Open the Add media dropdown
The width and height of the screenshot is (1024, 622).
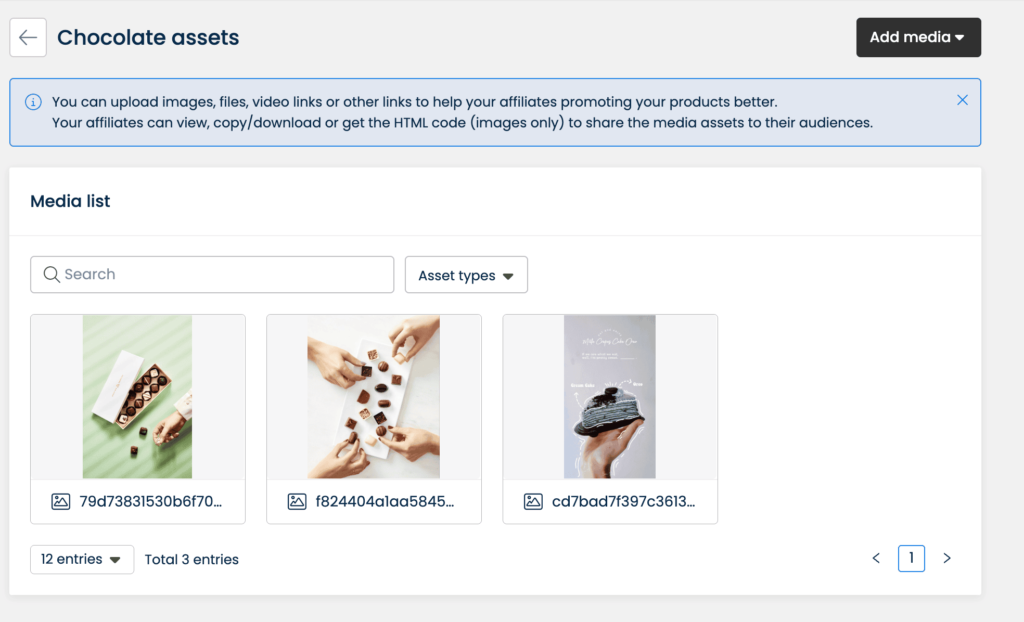coord(917,37)
